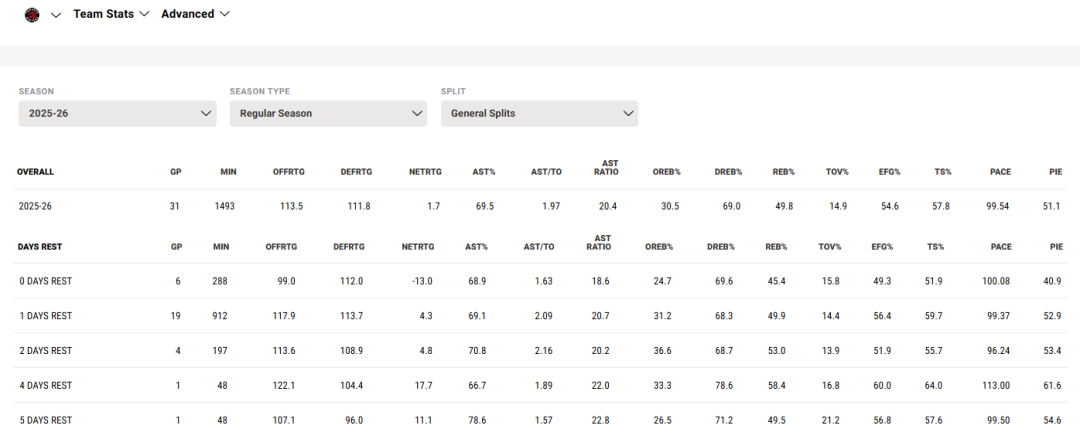The image size is (1080, 439).
Task: Open the Split dropdown showing General Splits
Action: coord(539,114)
